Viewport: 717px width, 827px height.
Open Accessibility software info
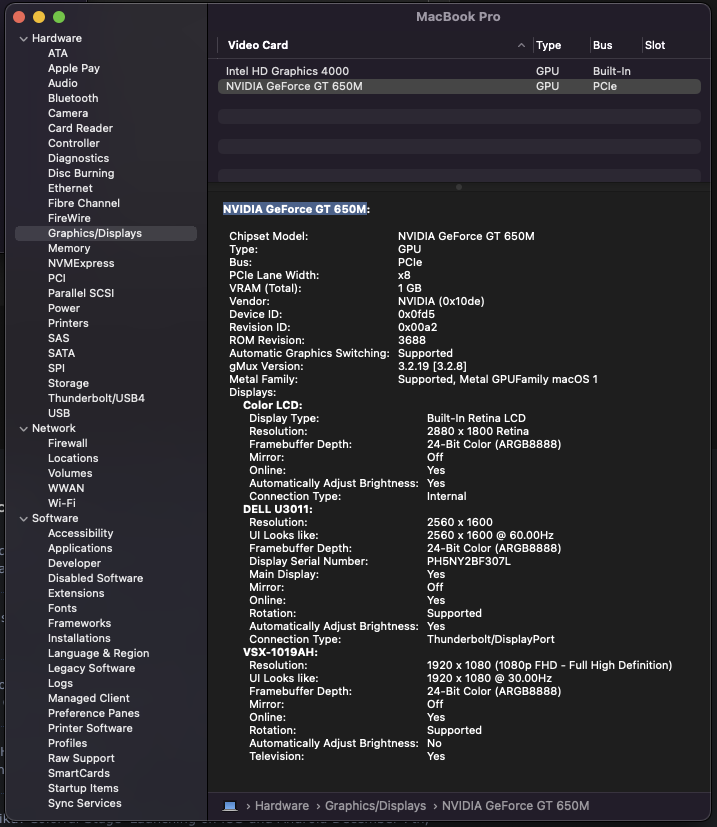pyautogui.click(x=81, y=533)
